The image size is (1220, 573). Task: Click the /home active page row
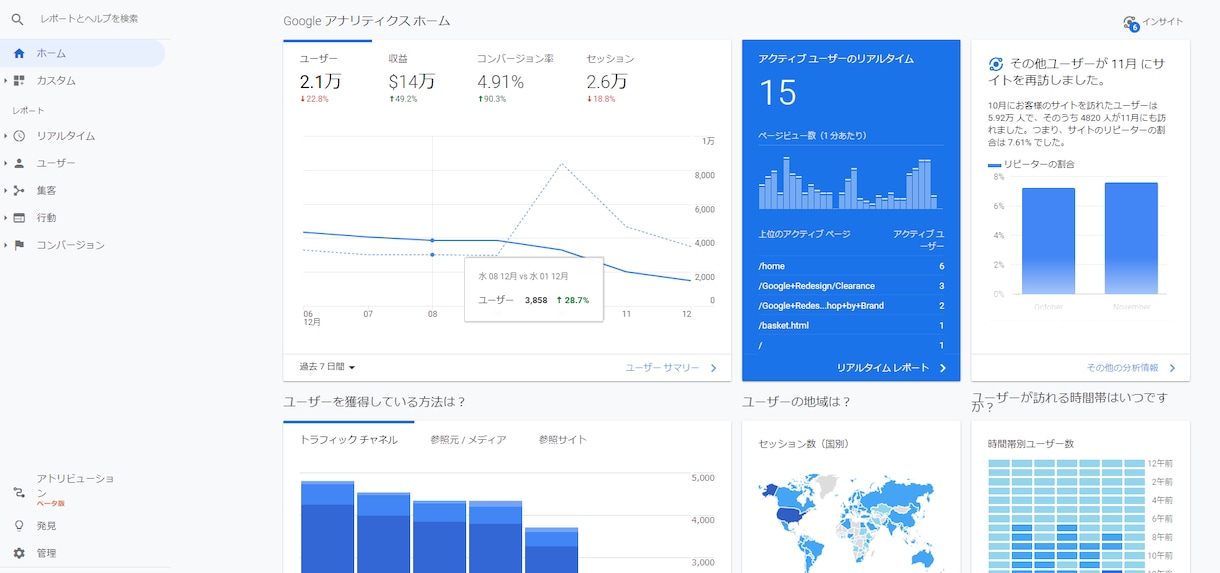pos(851,266)
